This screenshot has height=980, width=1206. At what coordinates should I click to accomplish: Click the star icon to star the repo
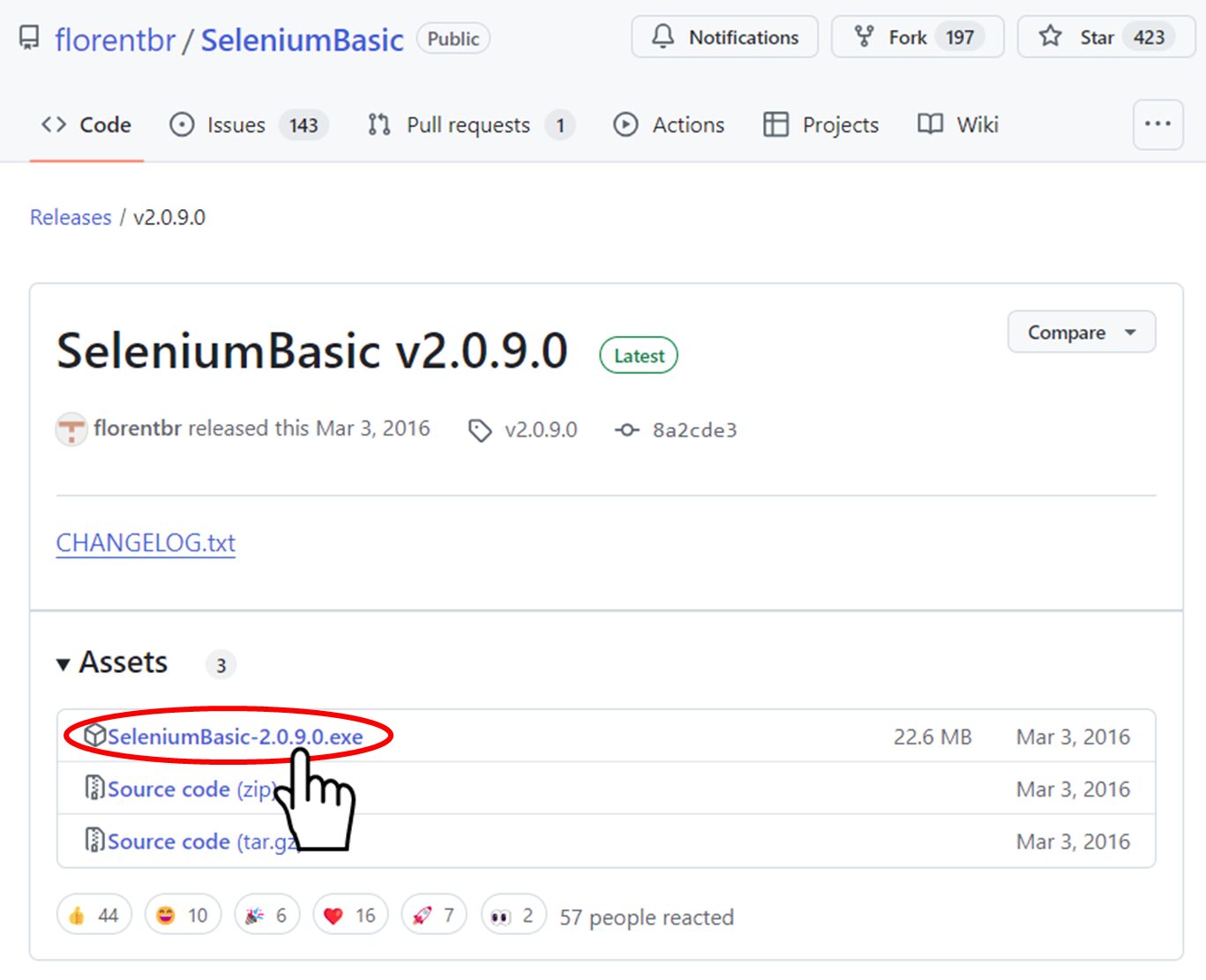[x=1049, y=36]
